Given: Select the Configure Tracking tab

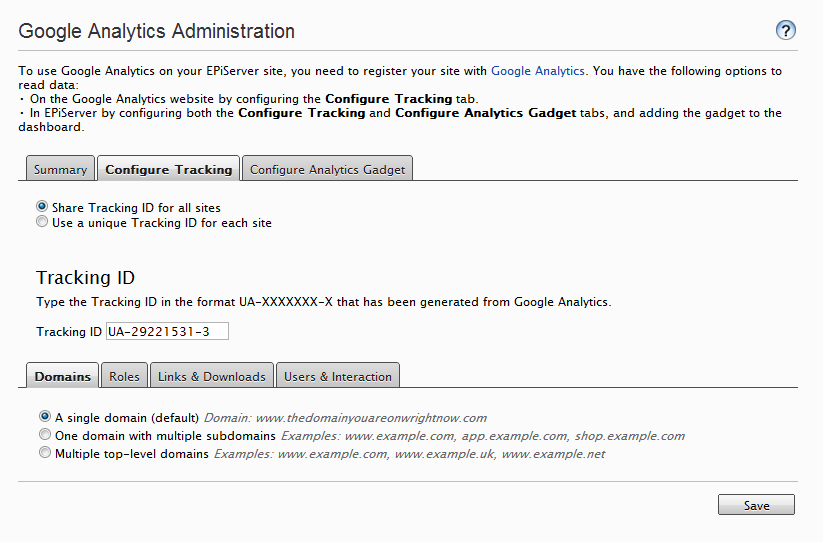Looking at the screenshot, I should [x=168, y=169].
